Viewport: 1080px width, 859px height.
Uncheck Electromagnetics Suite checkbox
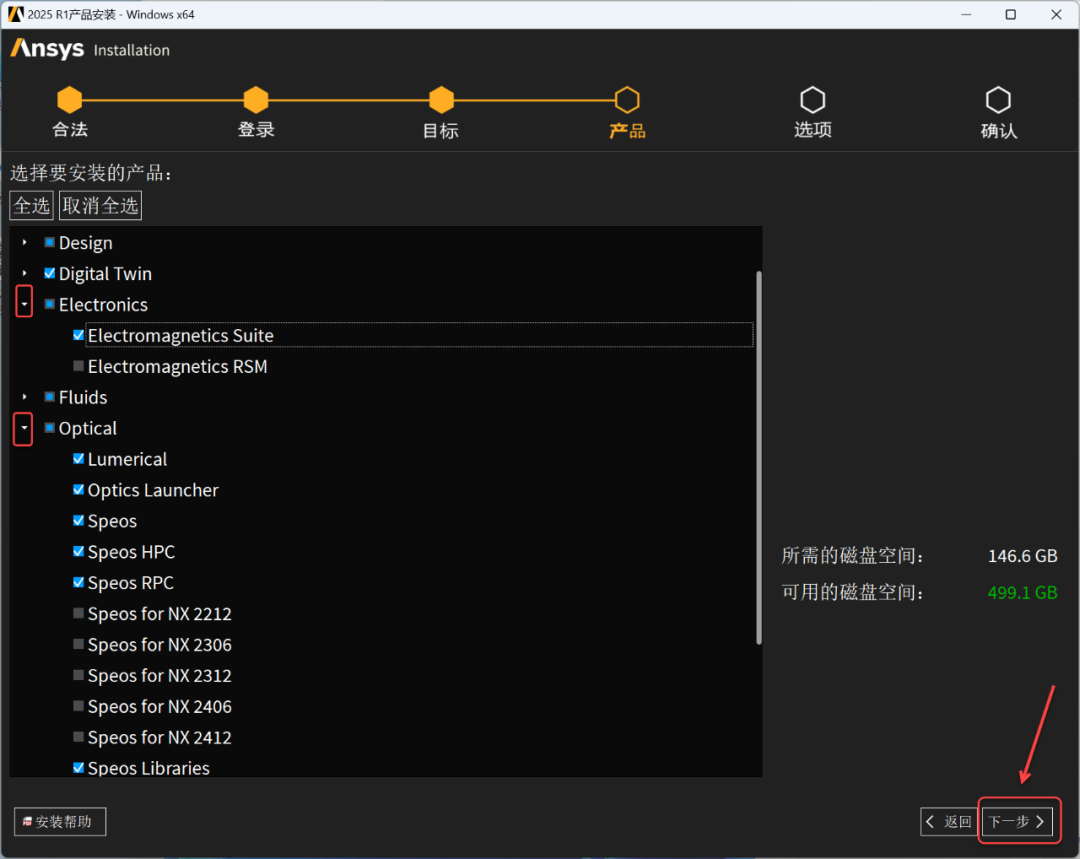point(79,335)
